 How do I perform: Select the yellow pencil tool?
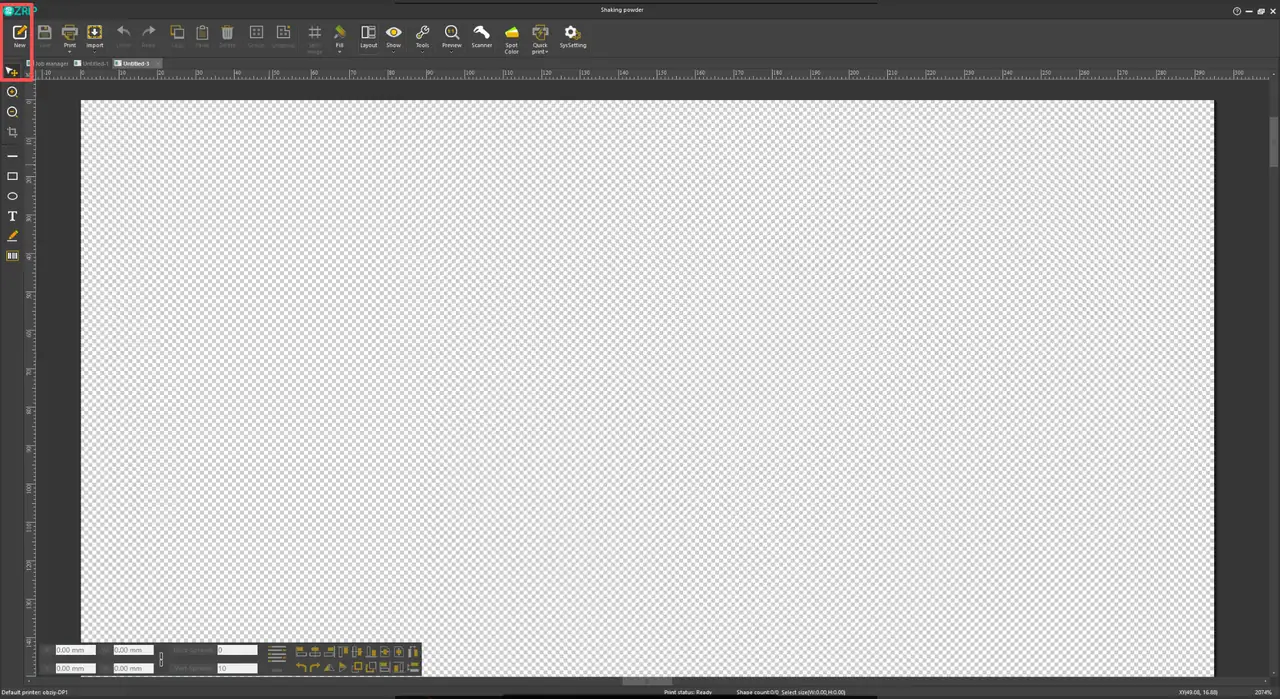(12, 236)
